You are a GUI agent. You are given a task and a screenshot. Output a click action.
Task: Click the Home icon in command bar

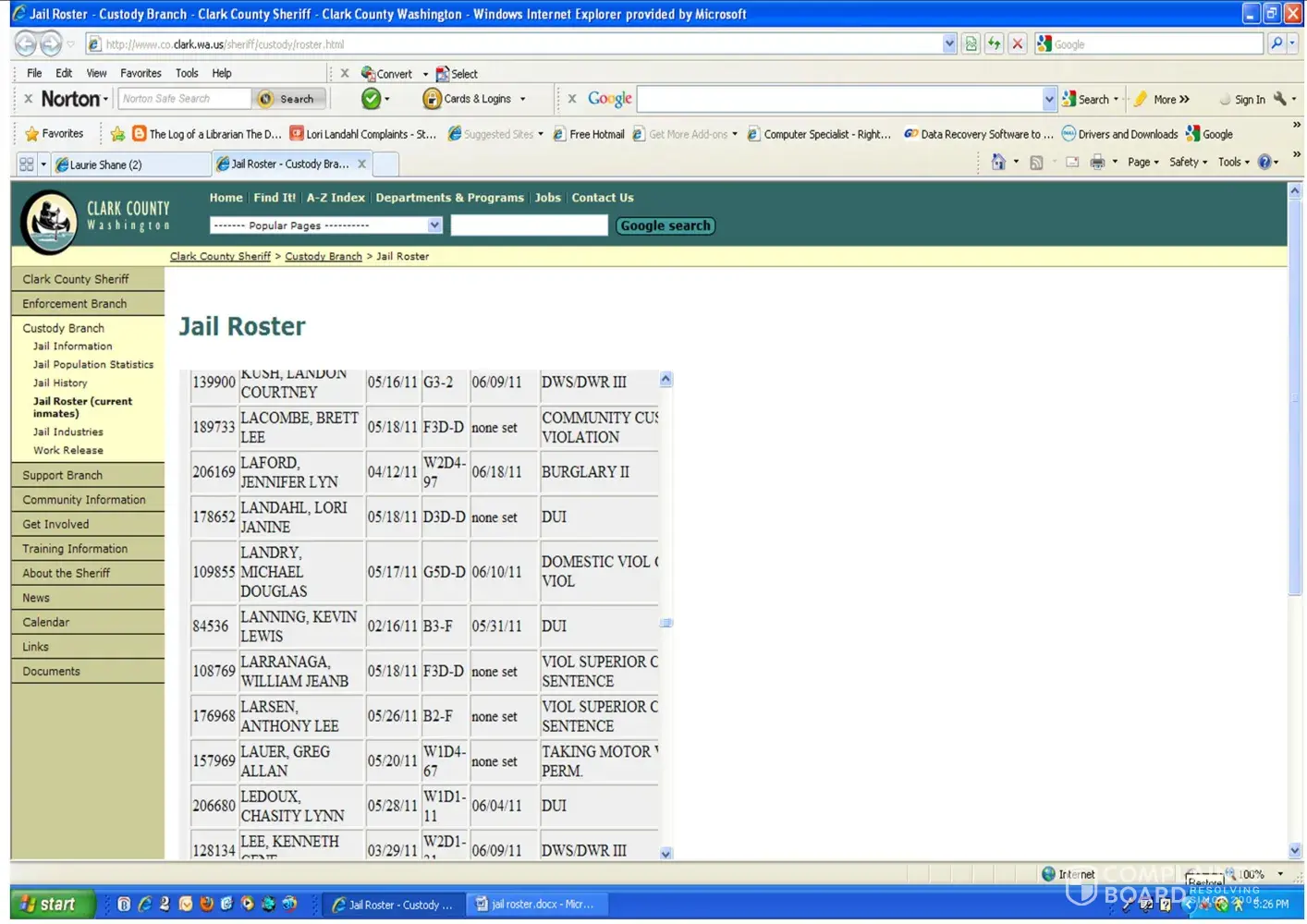coord(998,163)
